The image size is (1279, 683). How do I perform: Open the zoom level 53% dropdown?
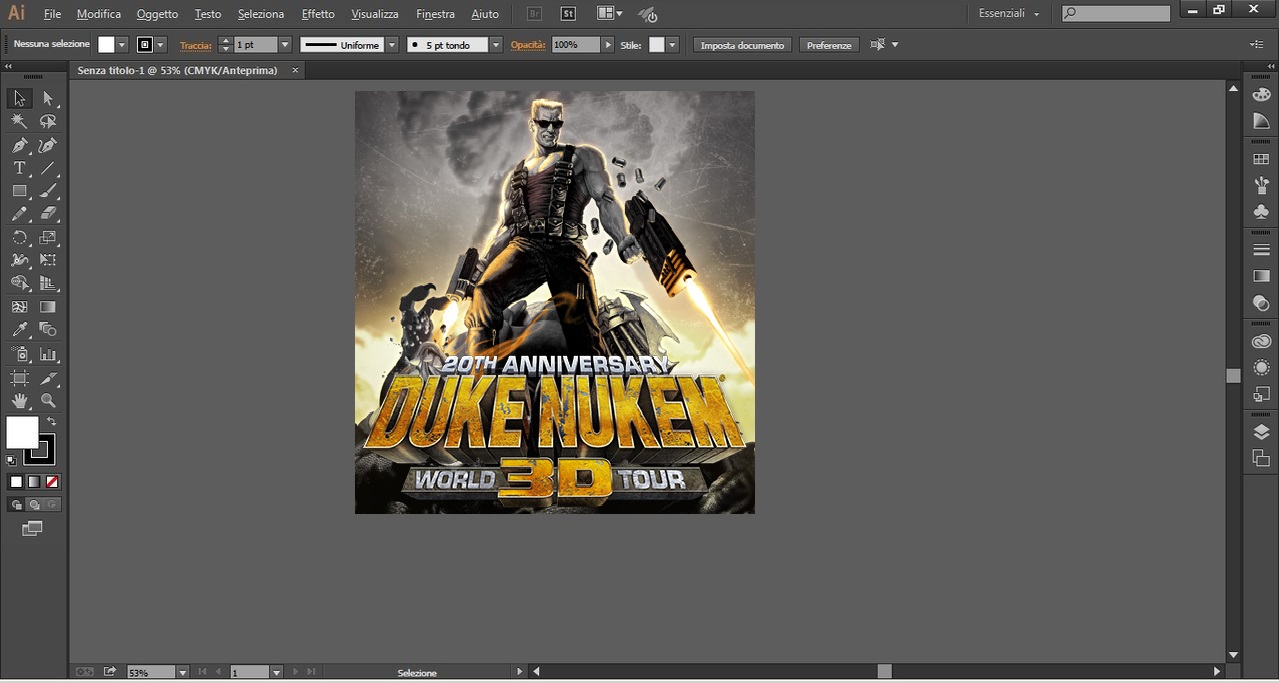tap(183, 673)
